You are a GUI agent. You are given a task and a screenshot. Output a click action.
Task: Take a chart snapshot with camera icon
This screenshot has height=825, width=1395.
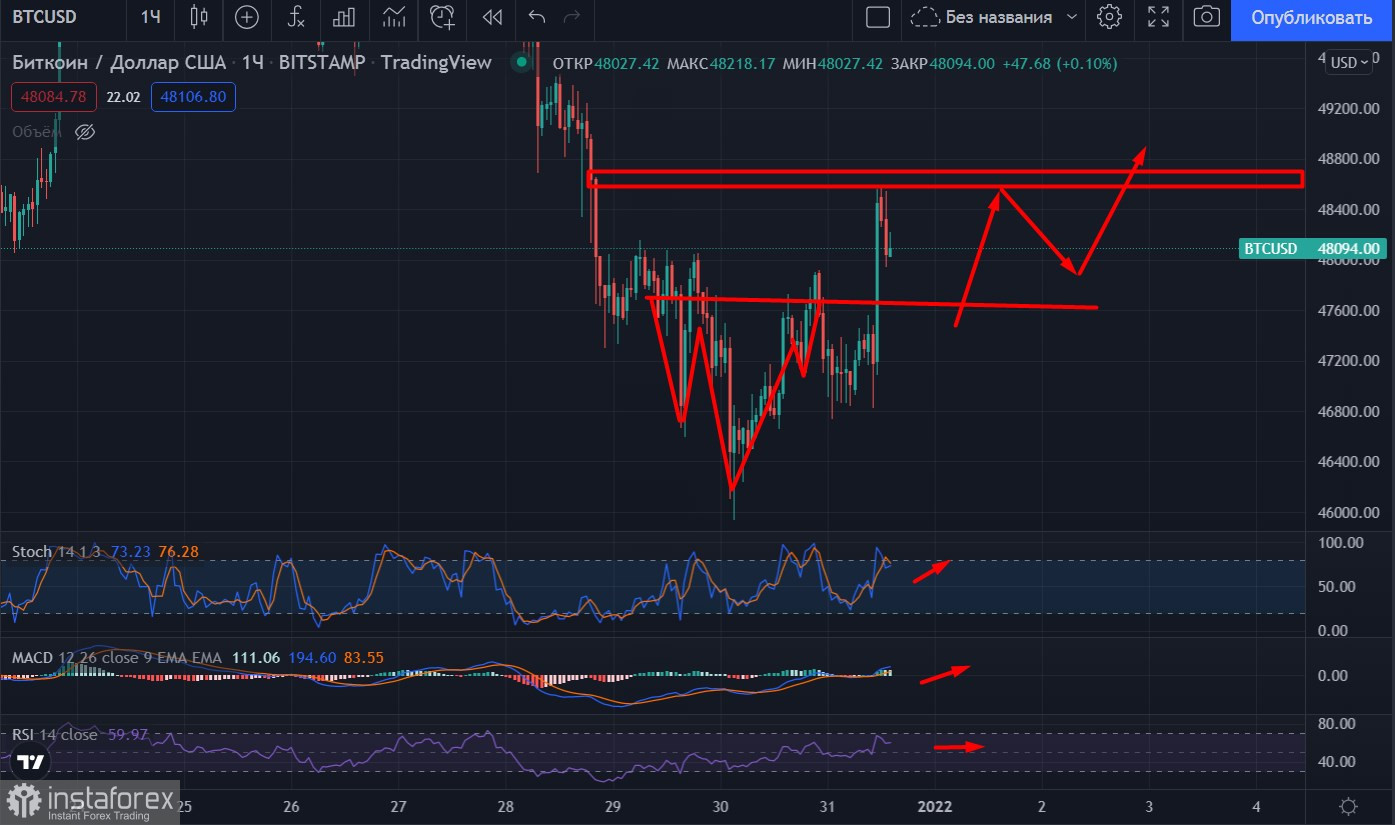(x=1208, y=17)
